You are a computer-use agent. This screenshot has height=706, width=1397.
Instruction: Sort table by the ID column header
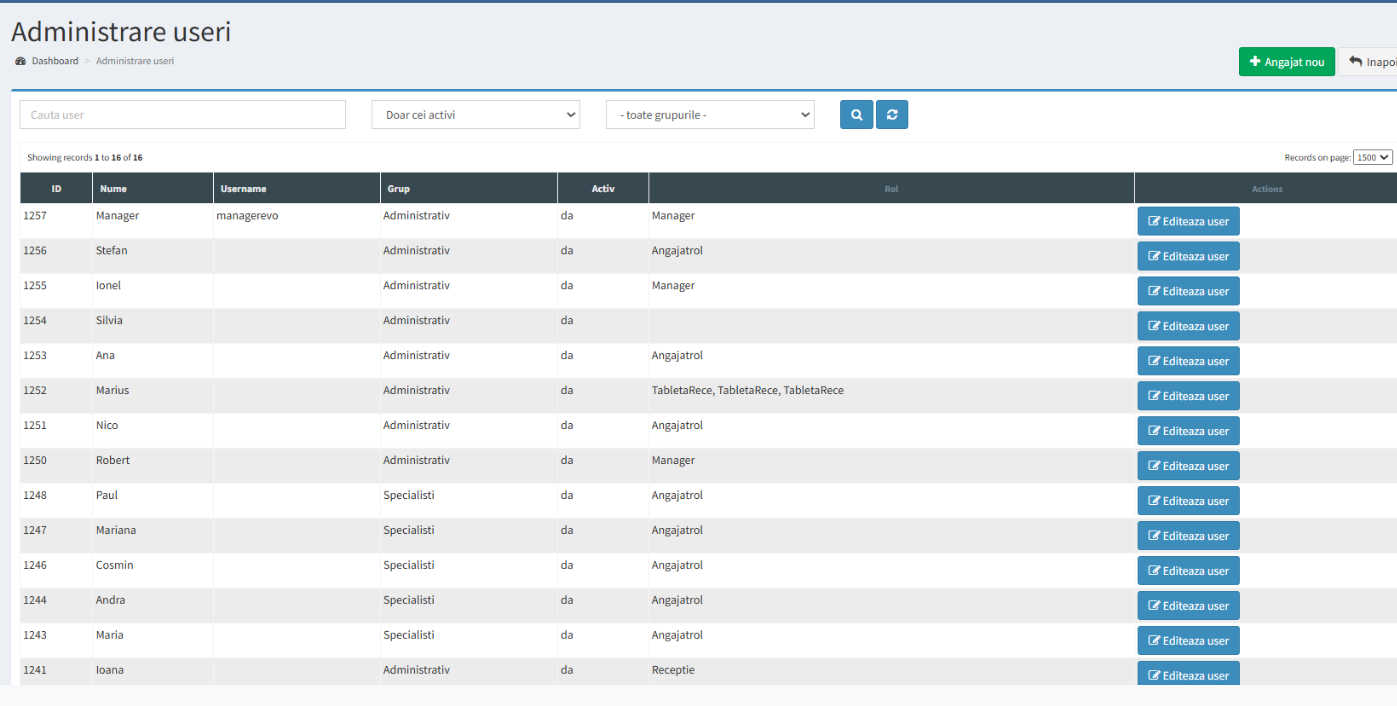pos(56,188)
